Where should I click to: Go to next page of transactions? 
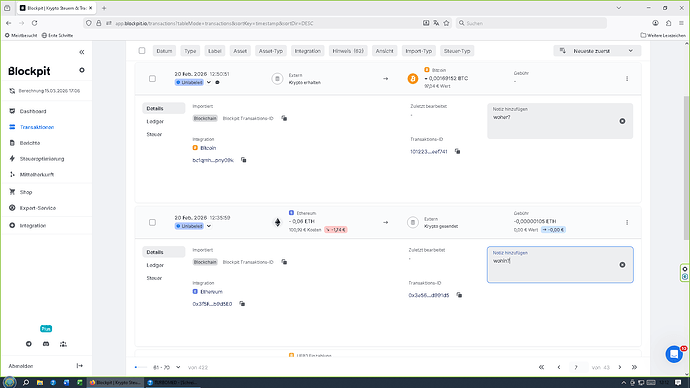tap(620, 367)
